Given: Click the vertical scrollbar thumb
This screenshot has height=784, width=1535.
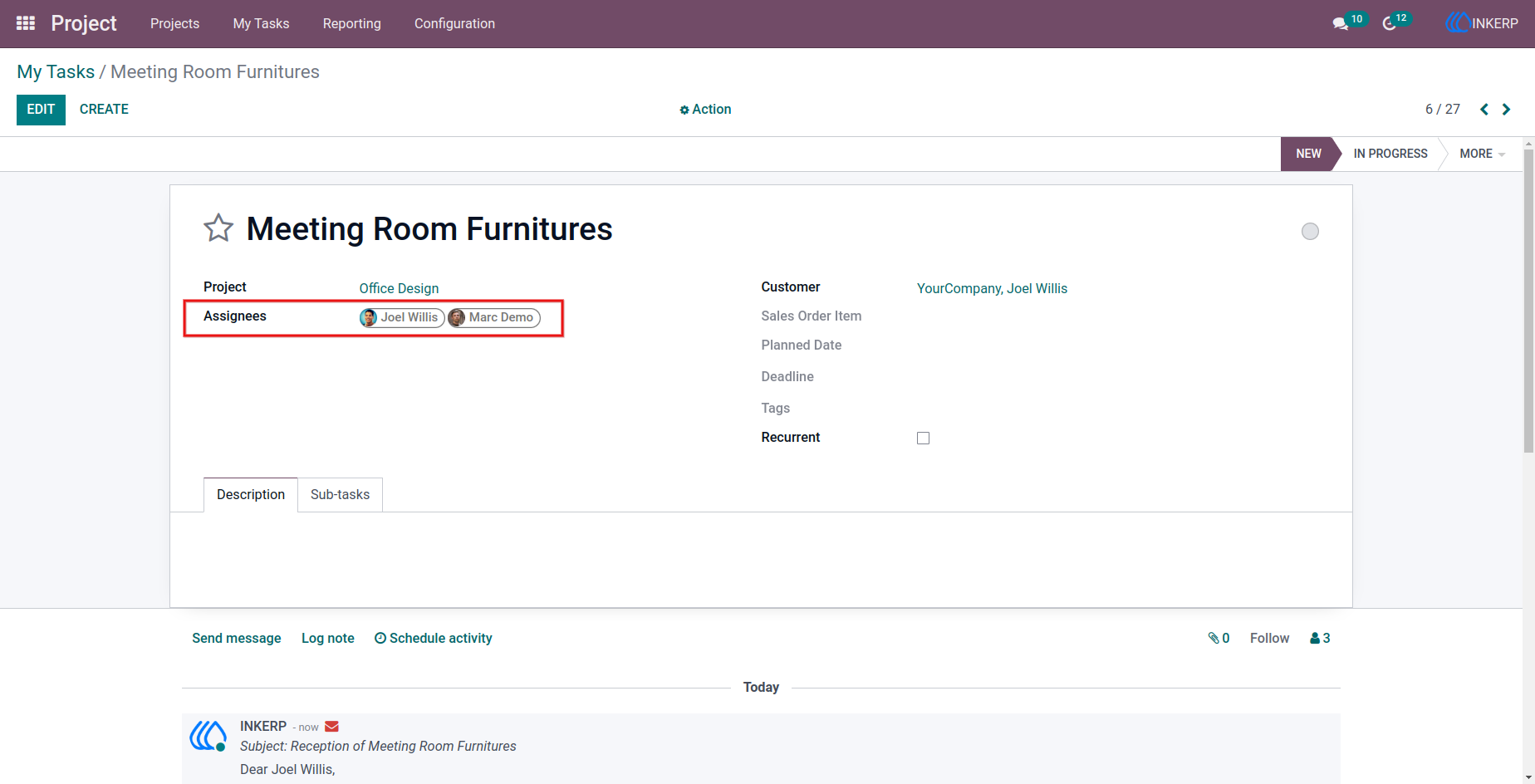Looking at the screenshot, I should (1528, 301).
